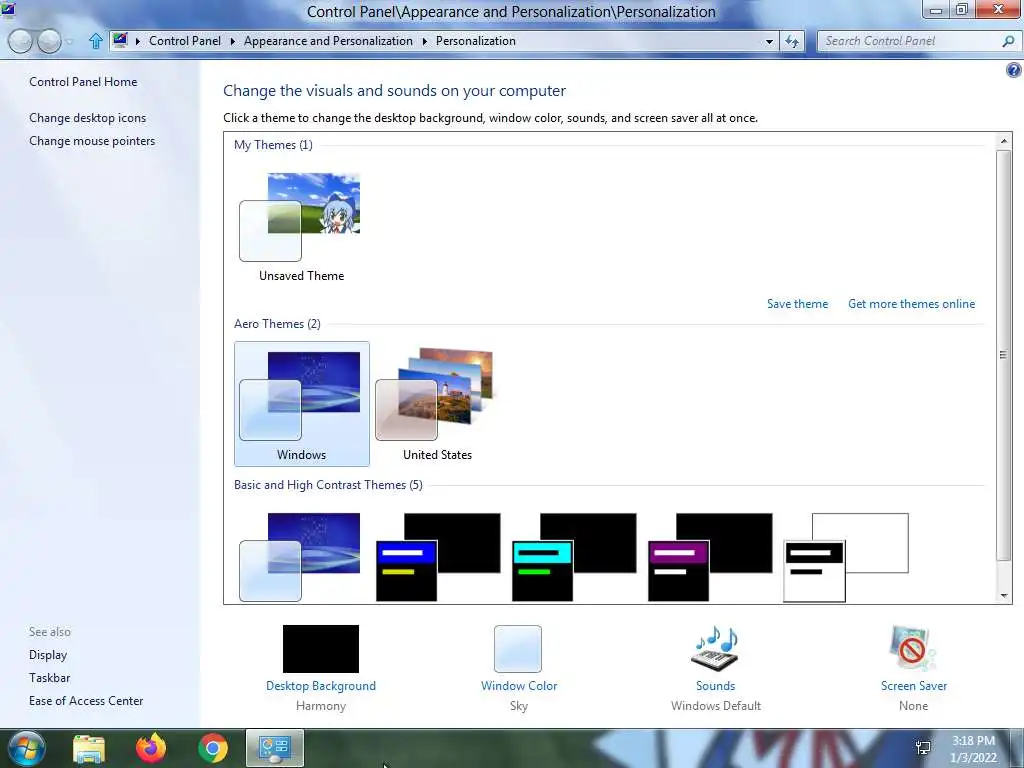Open Change desktop icons link
The height and width of the screenshot is (768, 1024).
88,118
